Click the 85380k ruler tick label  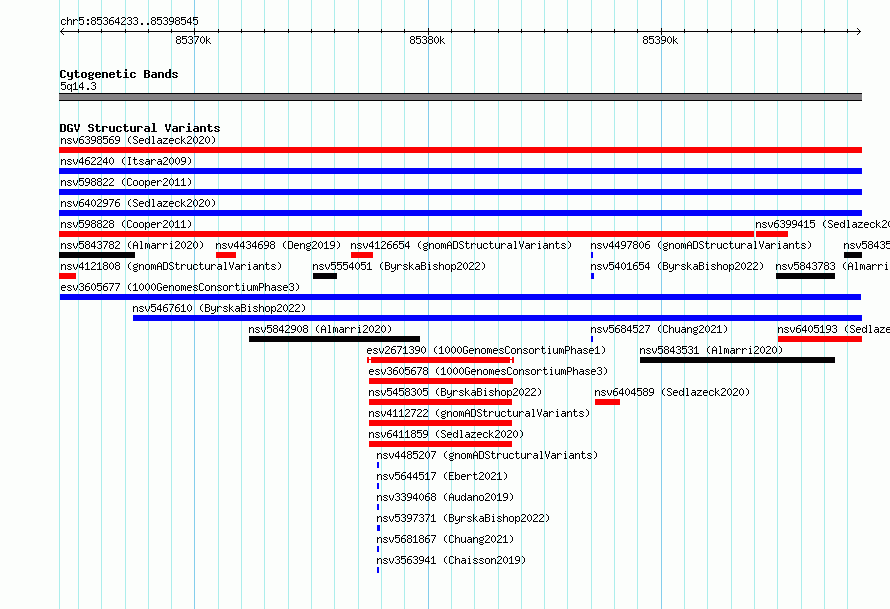(x=427, y=40)
